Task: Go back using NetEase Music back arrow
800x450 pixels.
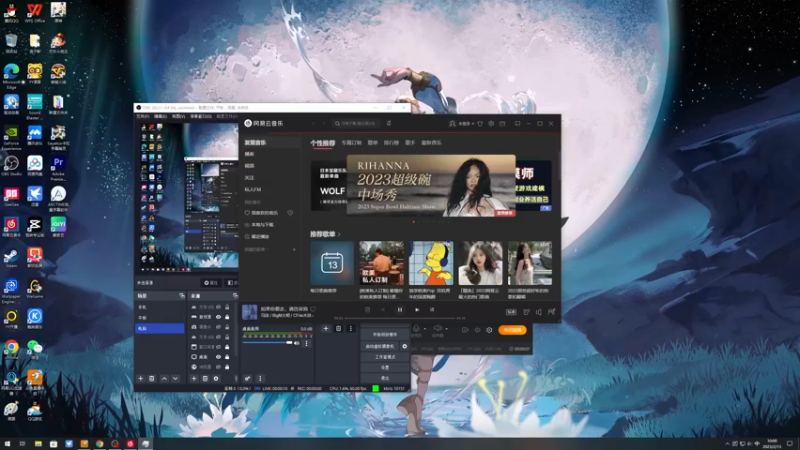Action: (x=313, y=123)
